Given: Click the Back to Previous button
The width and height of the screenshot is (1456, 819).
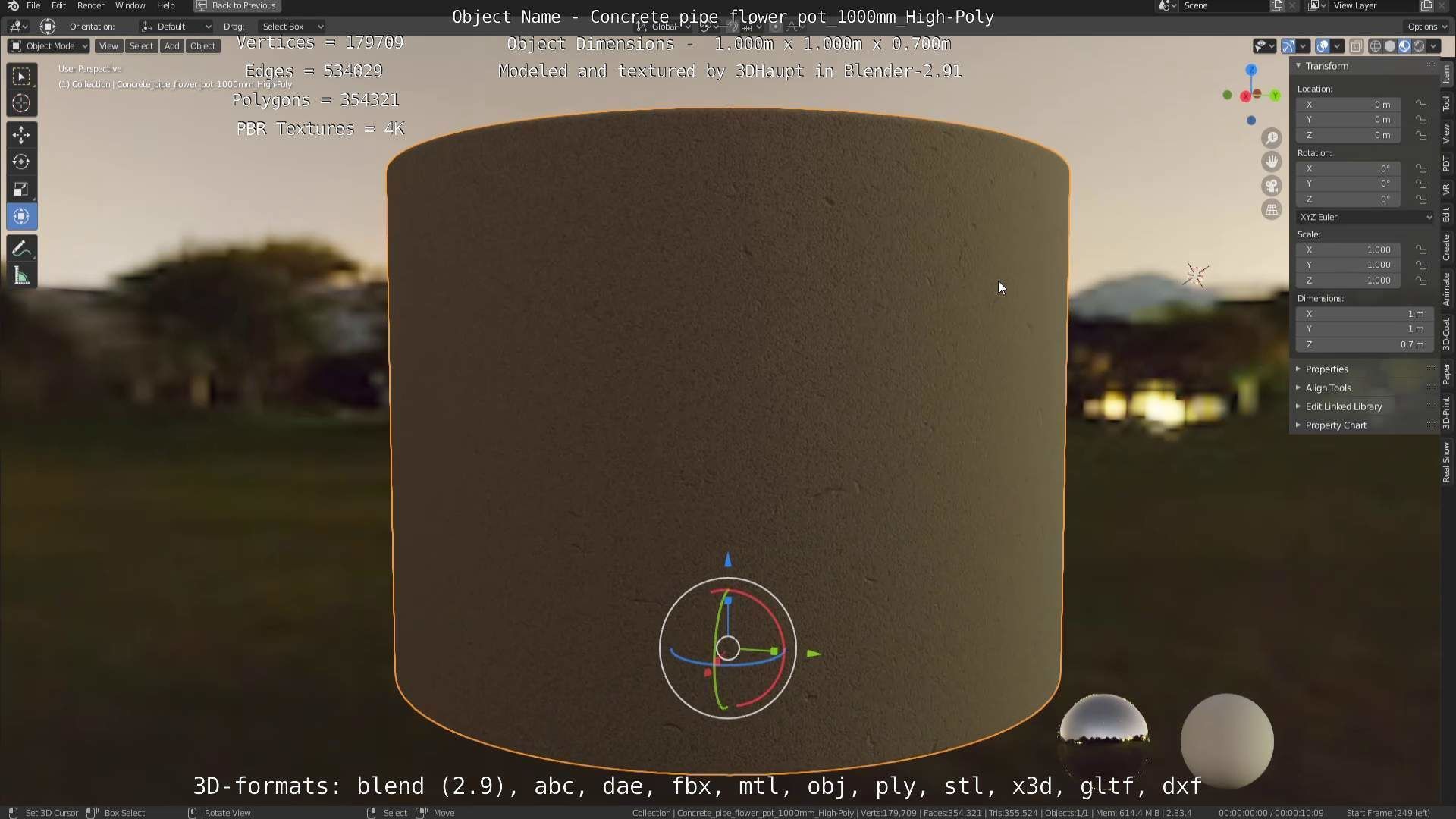Looking at the screenshot, I should [237, 5].
